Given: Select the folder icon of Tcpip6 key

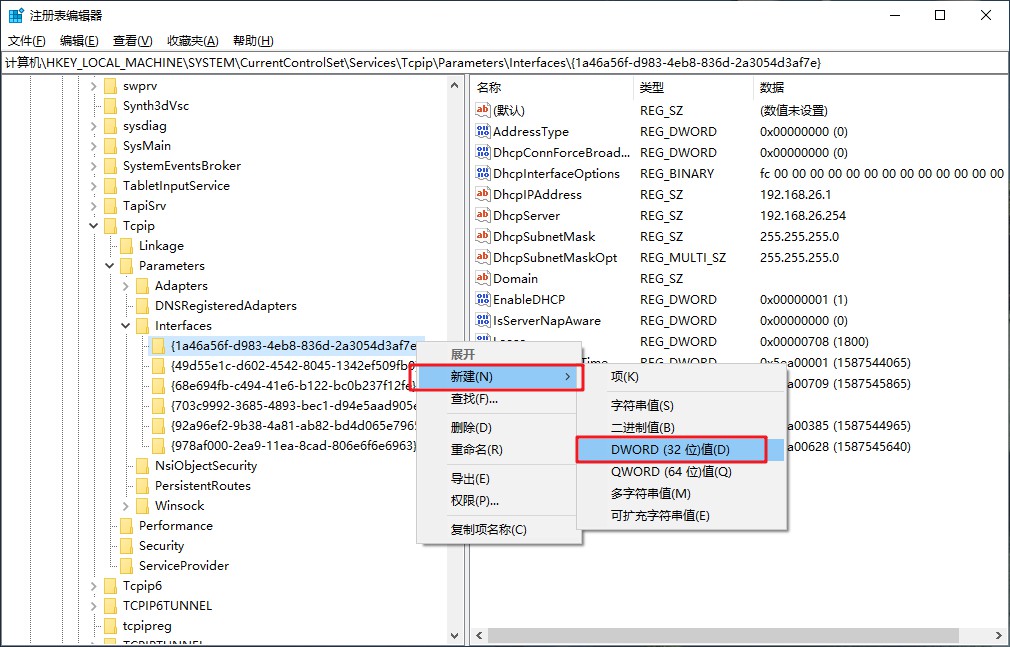Looking at the screenshot, I should (109, 585).
